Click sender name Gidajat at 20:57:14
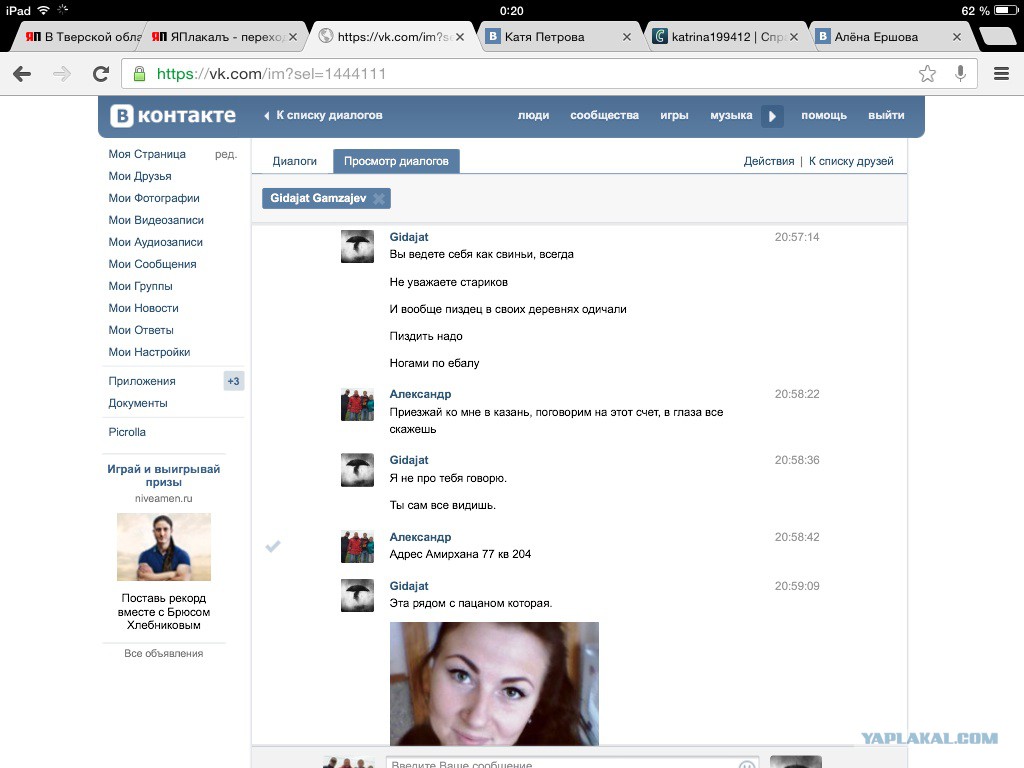This screenshot has height=768, width=1024. (x=409, y=237)
